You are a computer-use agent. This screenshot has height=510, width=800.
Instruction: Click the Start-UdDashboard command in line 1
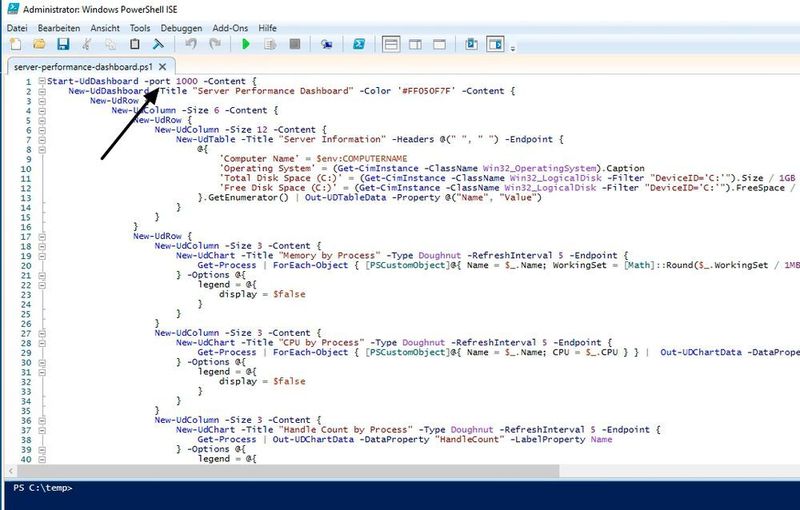(x=92, y=81)
